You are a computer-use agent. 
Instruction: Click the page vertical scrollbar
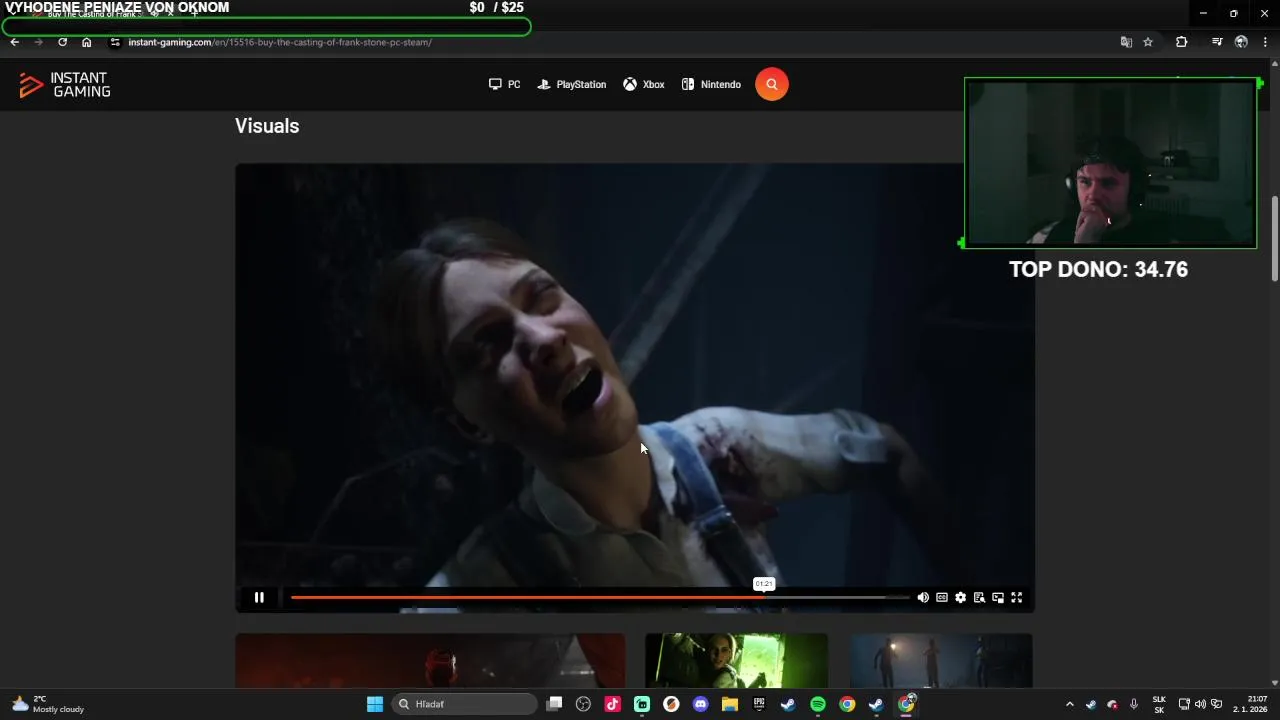pyautogui.click(x=1274, y=240)
